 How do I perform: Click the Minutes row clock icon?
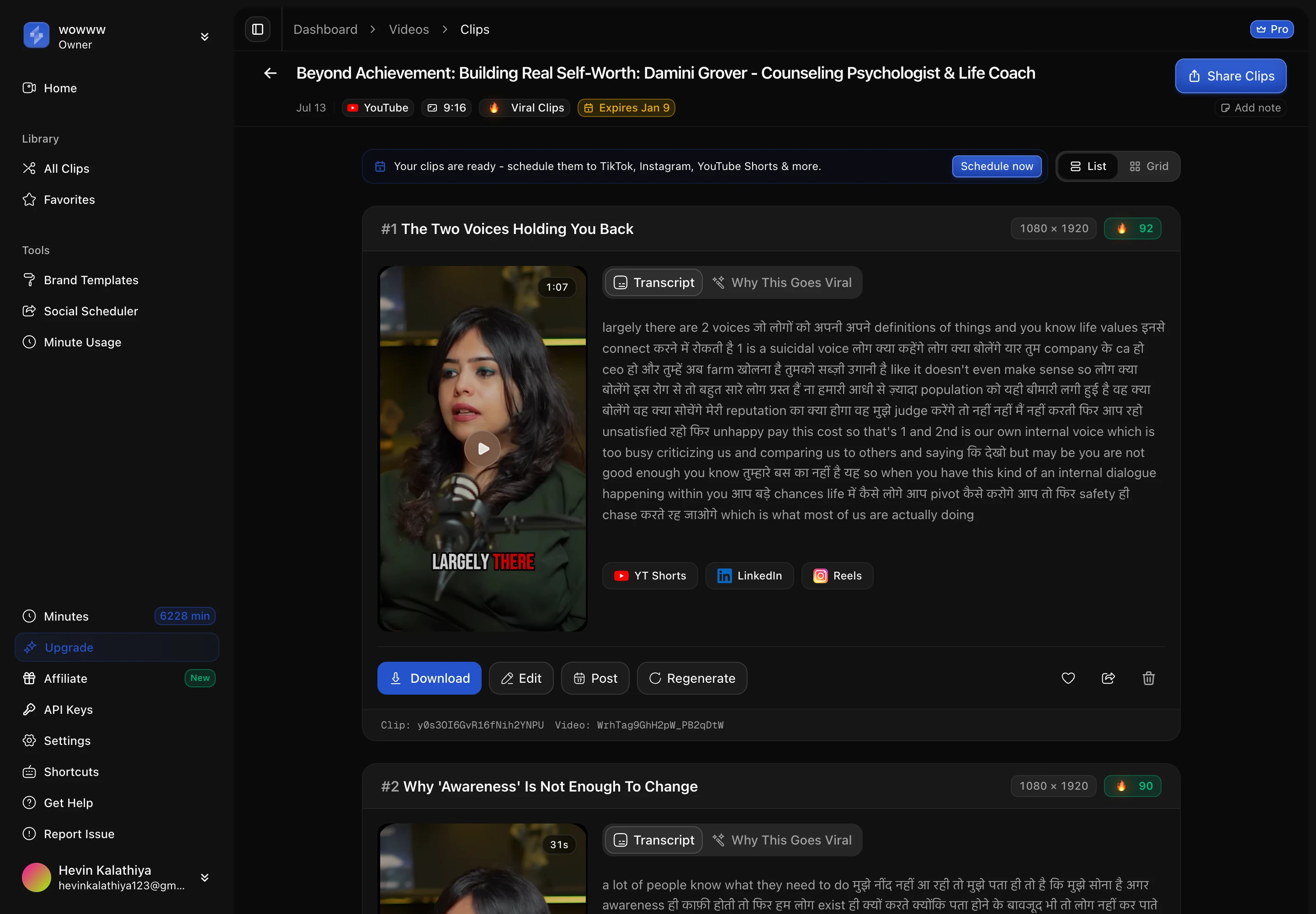[x=29, y=616]
